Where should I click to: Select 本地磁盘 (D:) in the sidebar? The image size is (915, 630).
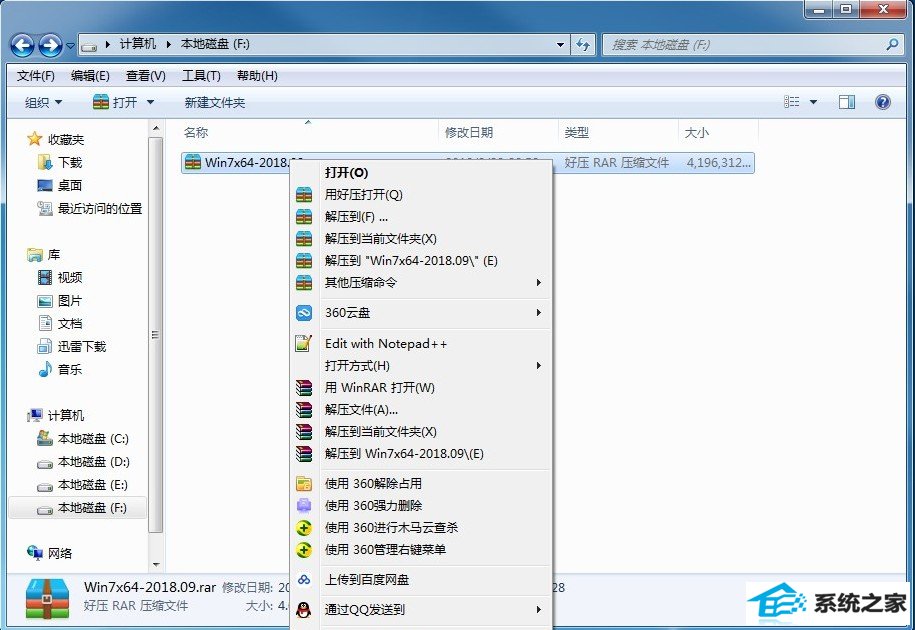83,462
